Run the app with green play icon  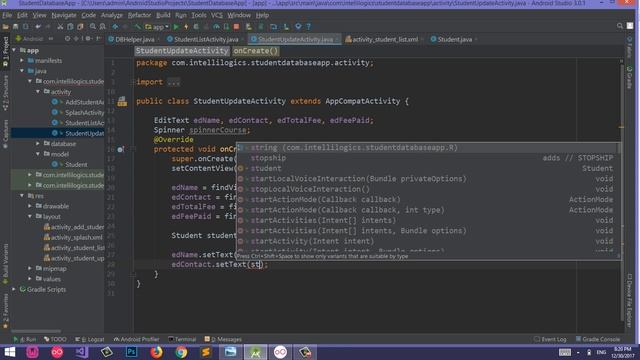tap(176, 27)
